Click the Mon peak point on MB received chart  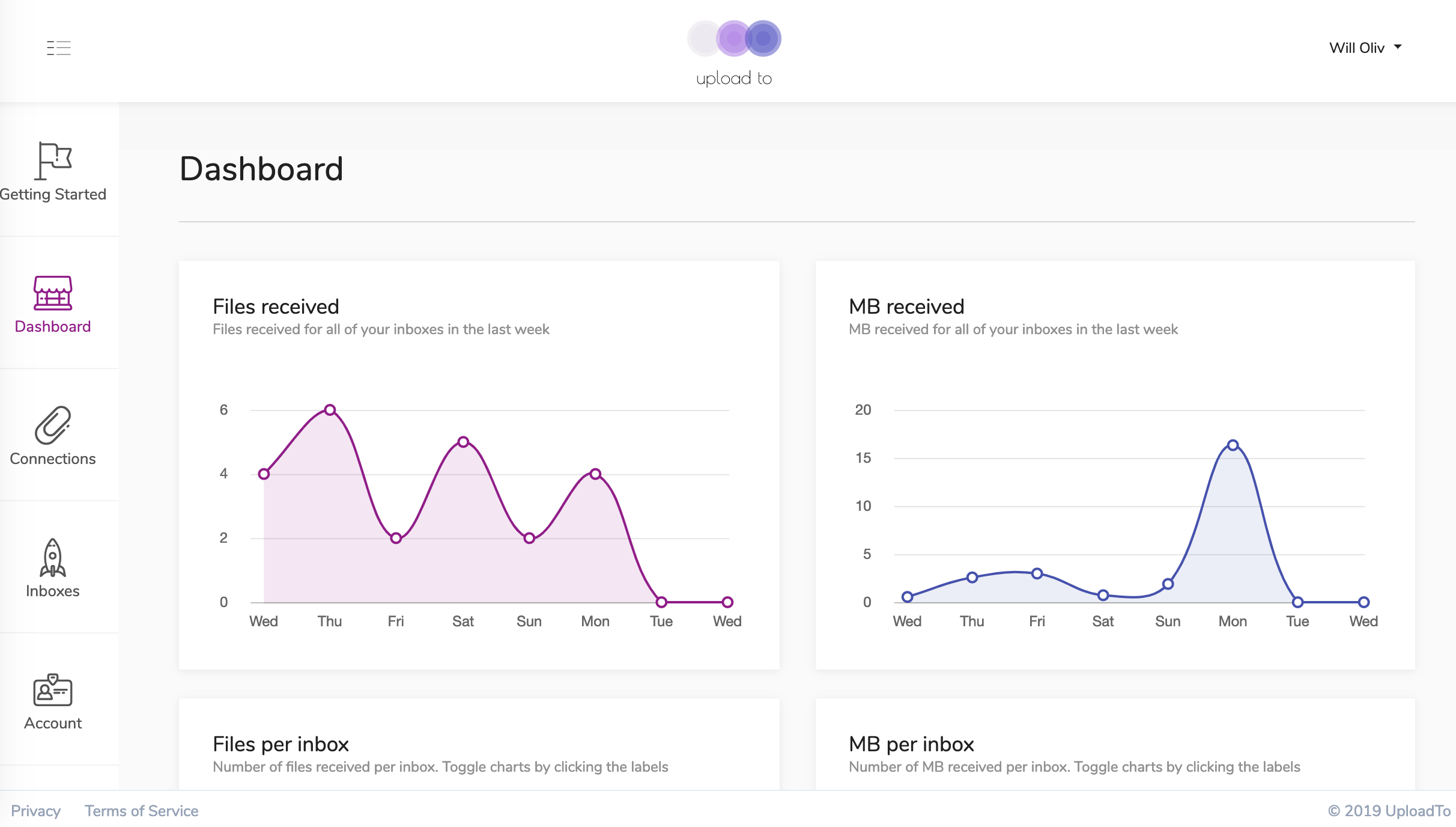pyautogui.click(x=1233, y=445)
